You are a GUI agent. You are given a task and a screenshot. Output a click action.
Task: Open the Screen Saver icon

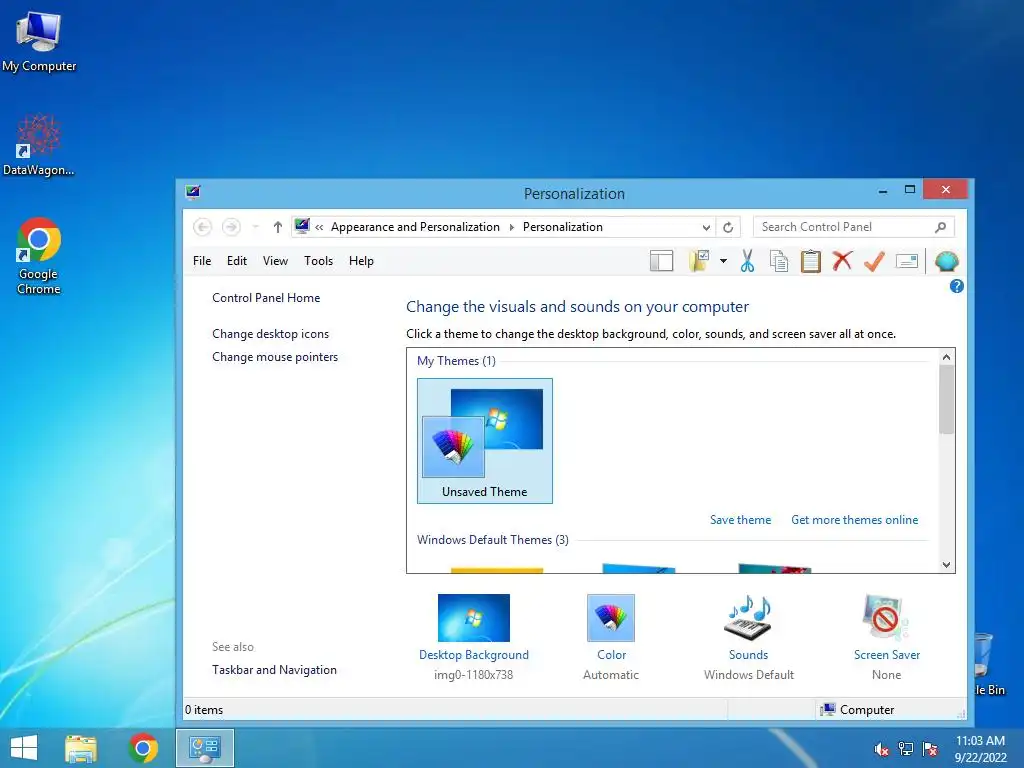(x=886, y=618)
